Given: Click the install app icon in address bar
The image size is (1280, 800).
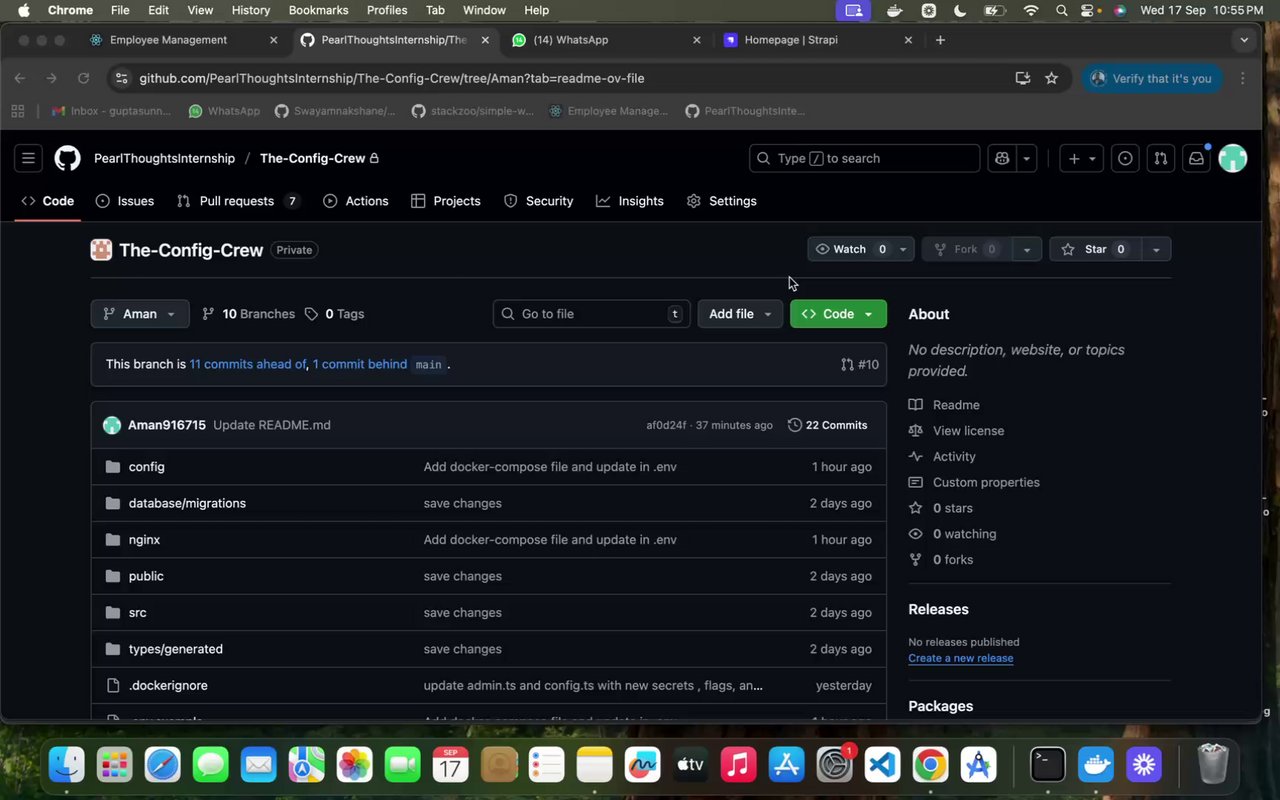Looking at the screenshot, I should click(1023, 78).
